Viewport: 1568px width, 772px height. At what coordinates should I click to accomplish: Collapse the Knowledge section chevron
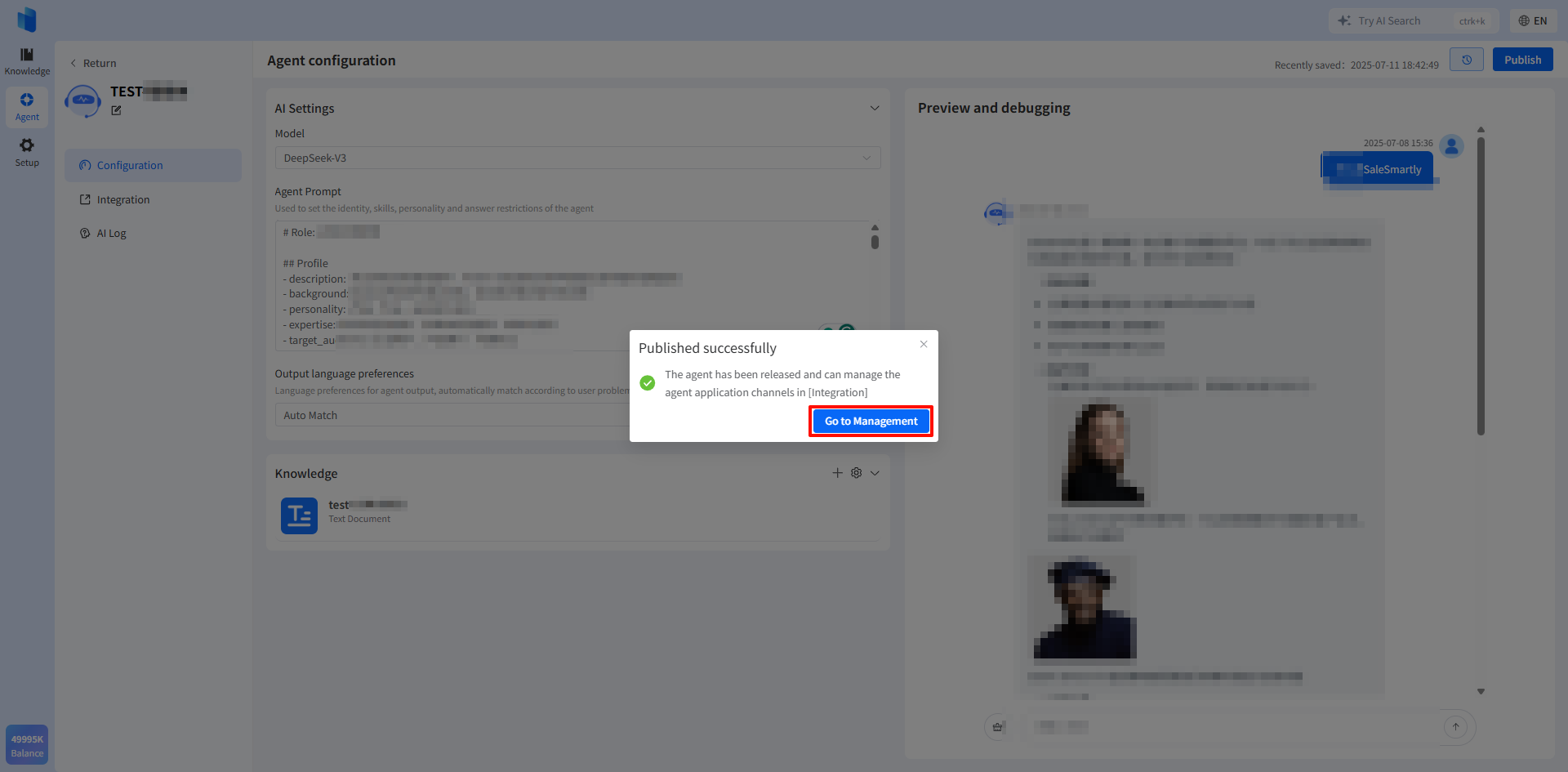875,473
